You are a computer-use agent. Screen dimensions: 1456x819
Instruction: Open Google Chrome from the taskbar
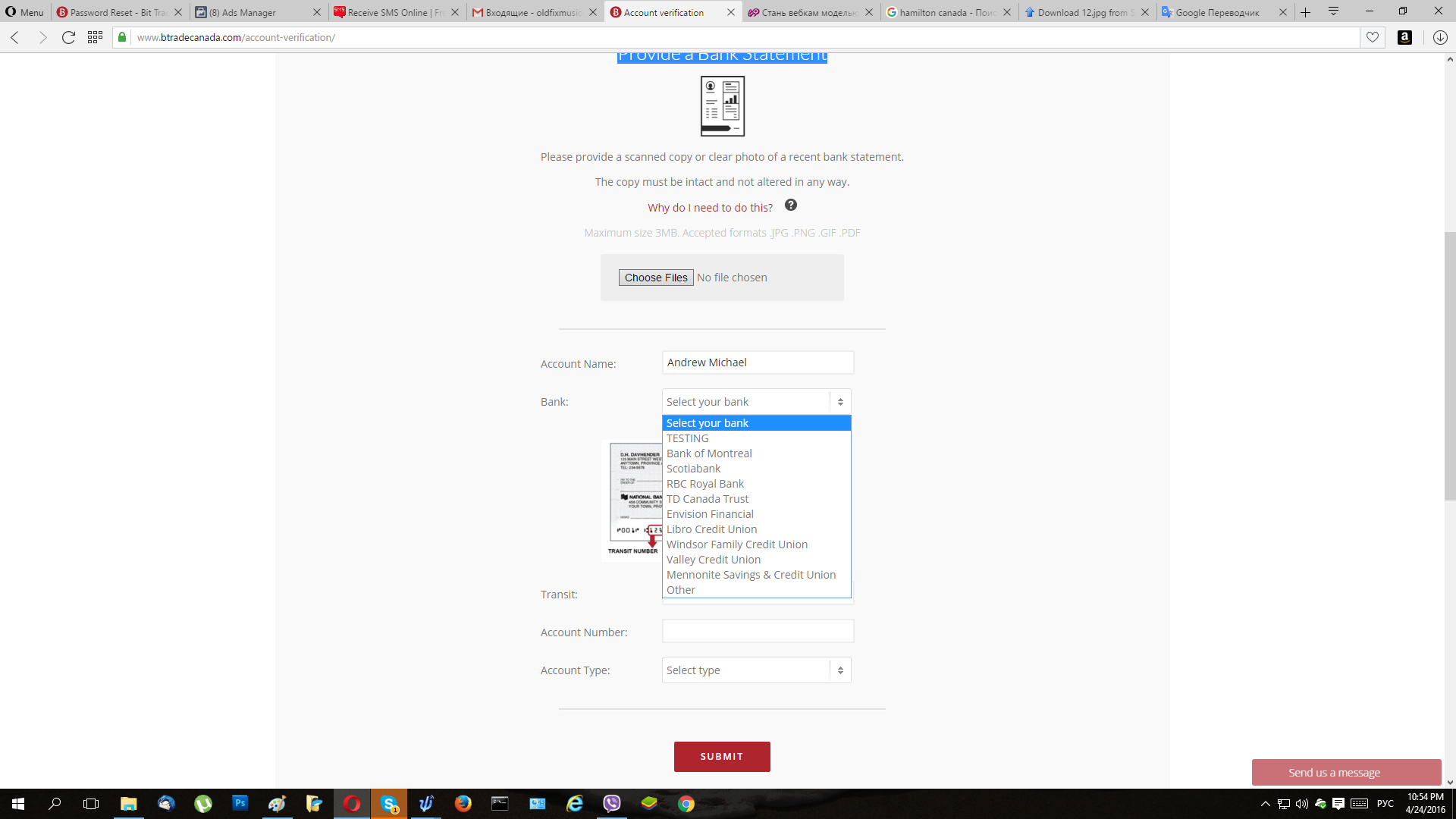(686, 804)
